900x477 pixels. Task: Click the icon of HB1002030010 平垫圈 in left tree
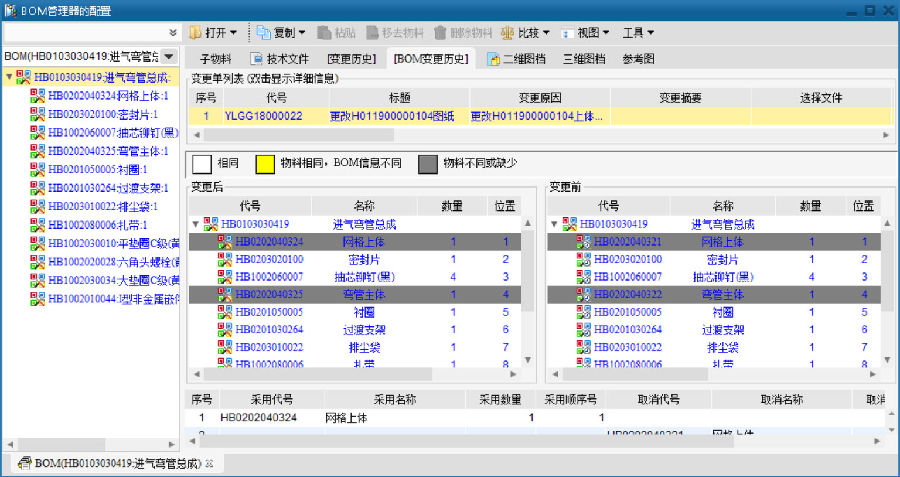[37, 242]
